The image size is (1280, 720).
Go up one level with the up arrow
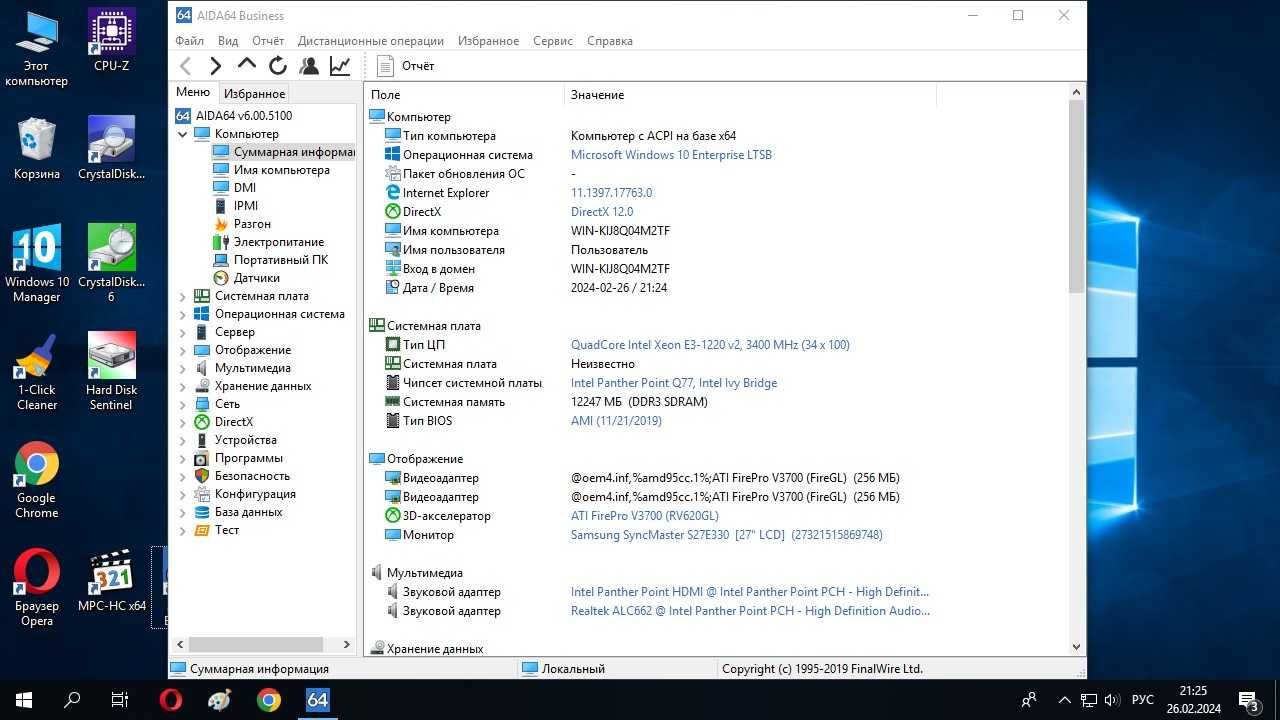(x=247, y=65)
